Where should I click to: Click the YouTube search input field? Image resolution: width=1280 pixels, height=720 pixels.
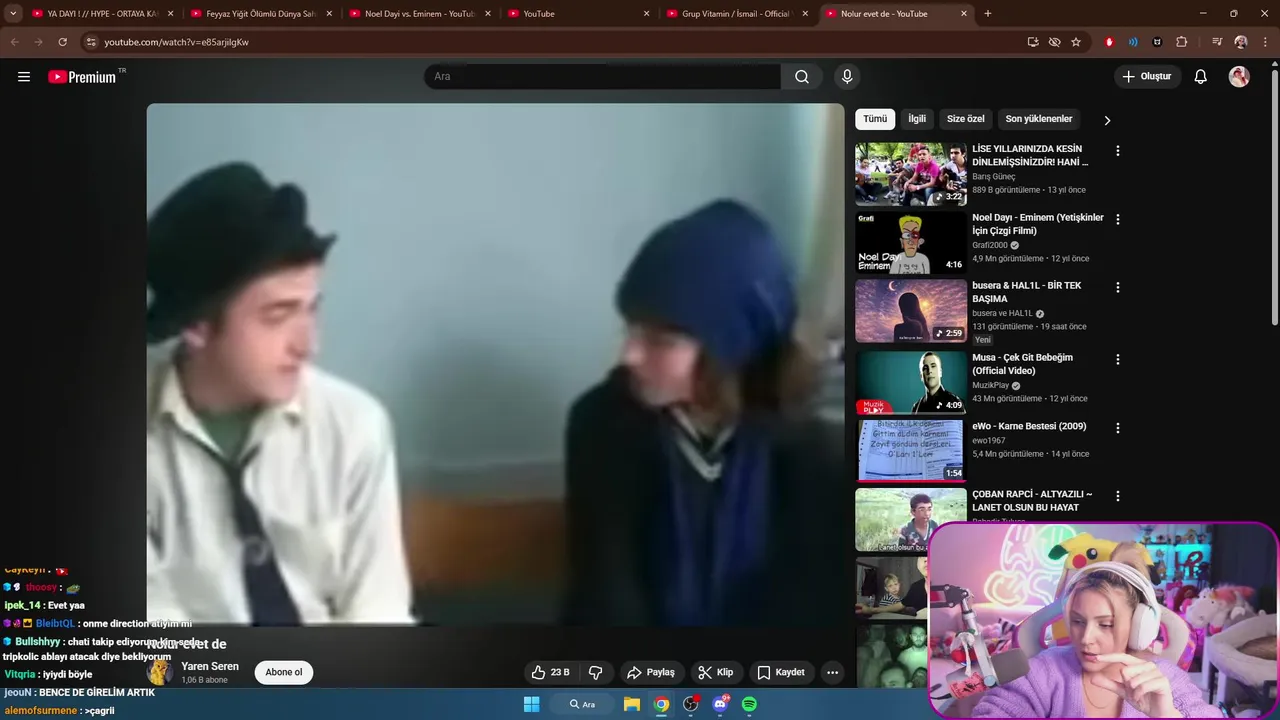pyautogui.click(x=603, y=77)
